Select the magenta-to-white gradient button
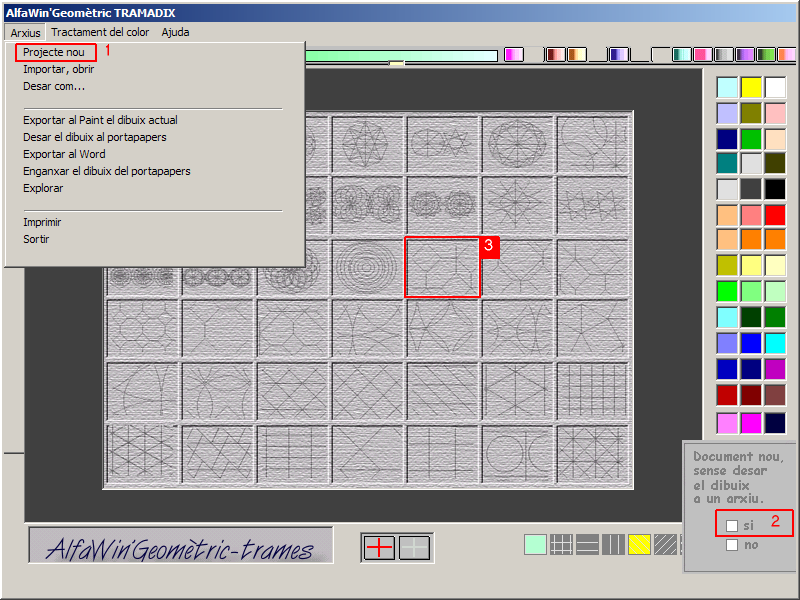This screenshot has height=600, width=800. [x=514, y=54]
